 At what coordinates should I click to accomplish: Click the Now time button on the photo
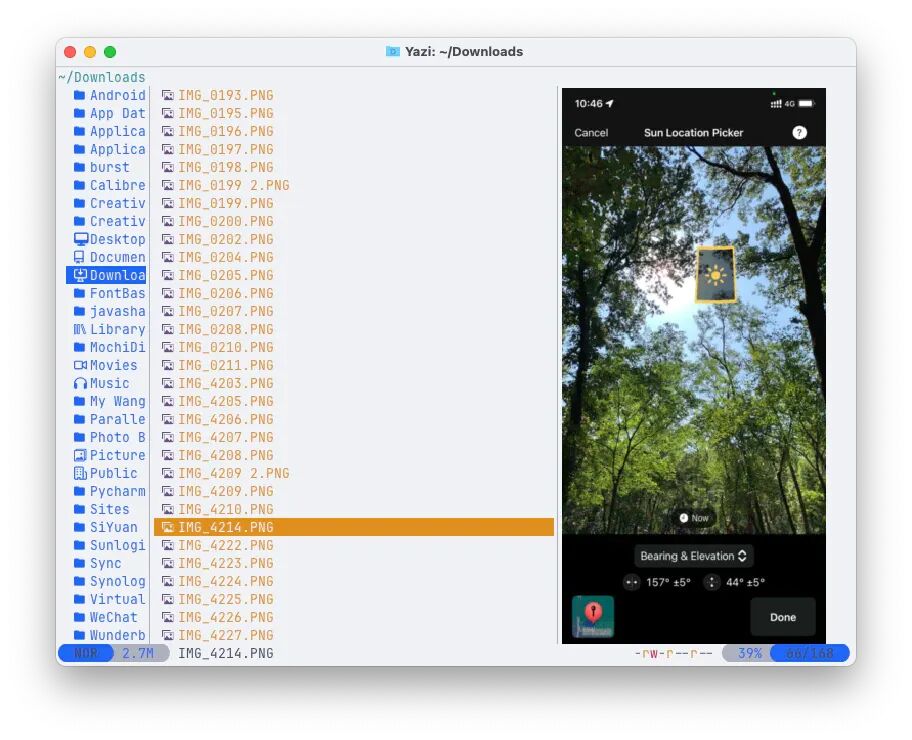[x=694, y=518]
